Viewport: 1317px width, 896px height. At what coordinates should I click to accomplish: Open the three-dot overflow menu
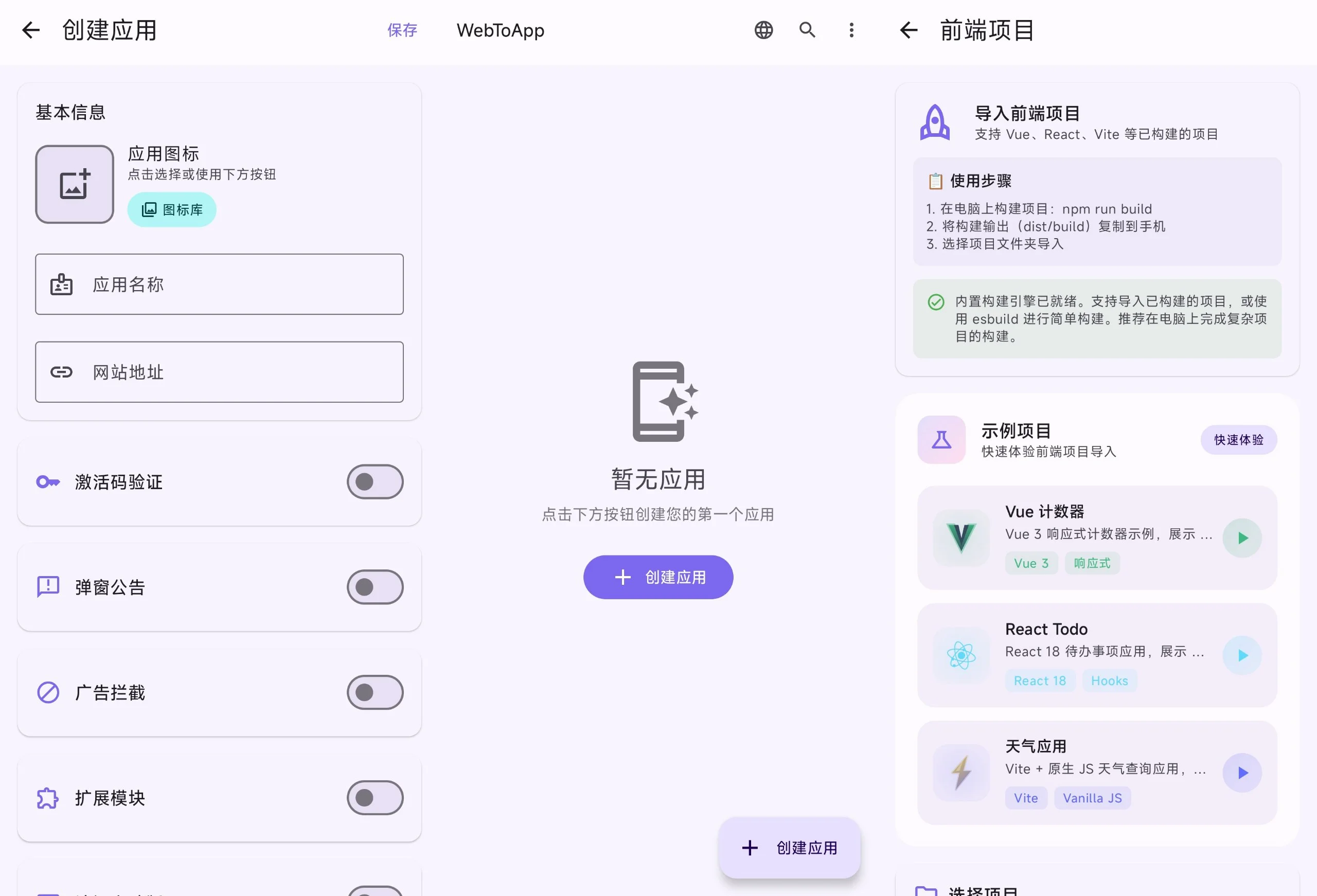(x=850, y=30)
